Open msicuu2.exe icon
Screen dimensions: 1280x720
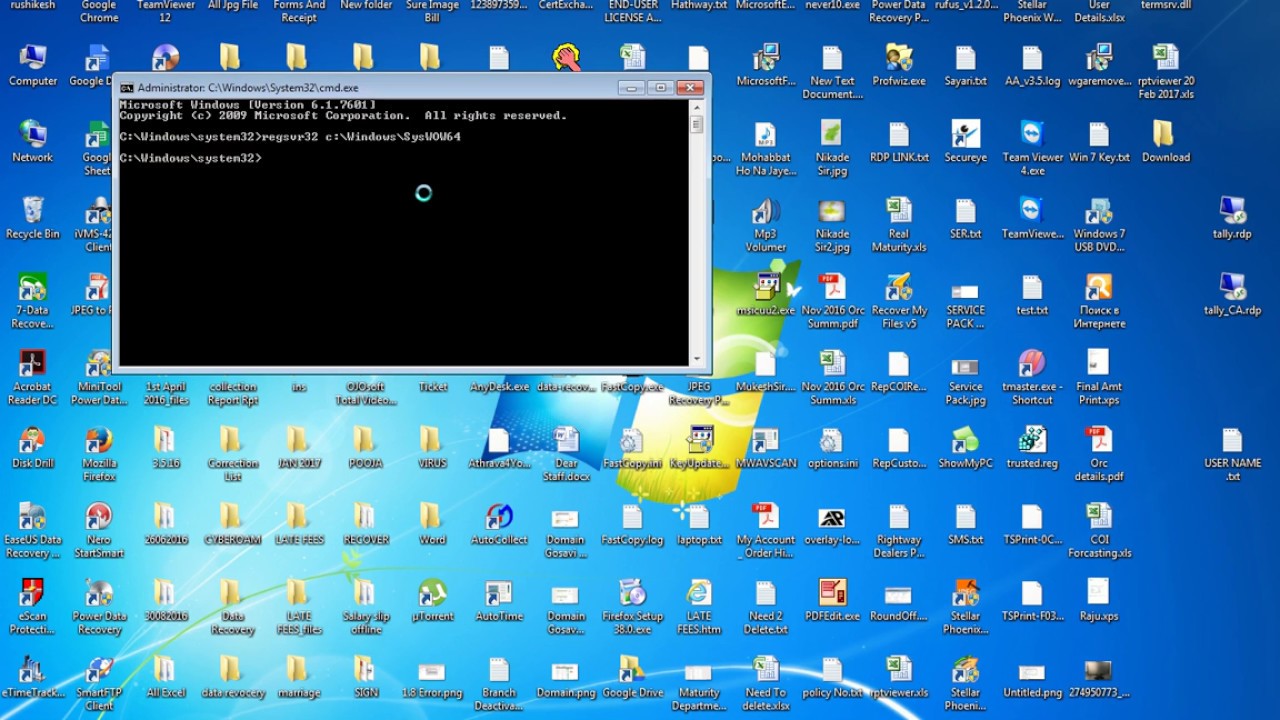765,294
